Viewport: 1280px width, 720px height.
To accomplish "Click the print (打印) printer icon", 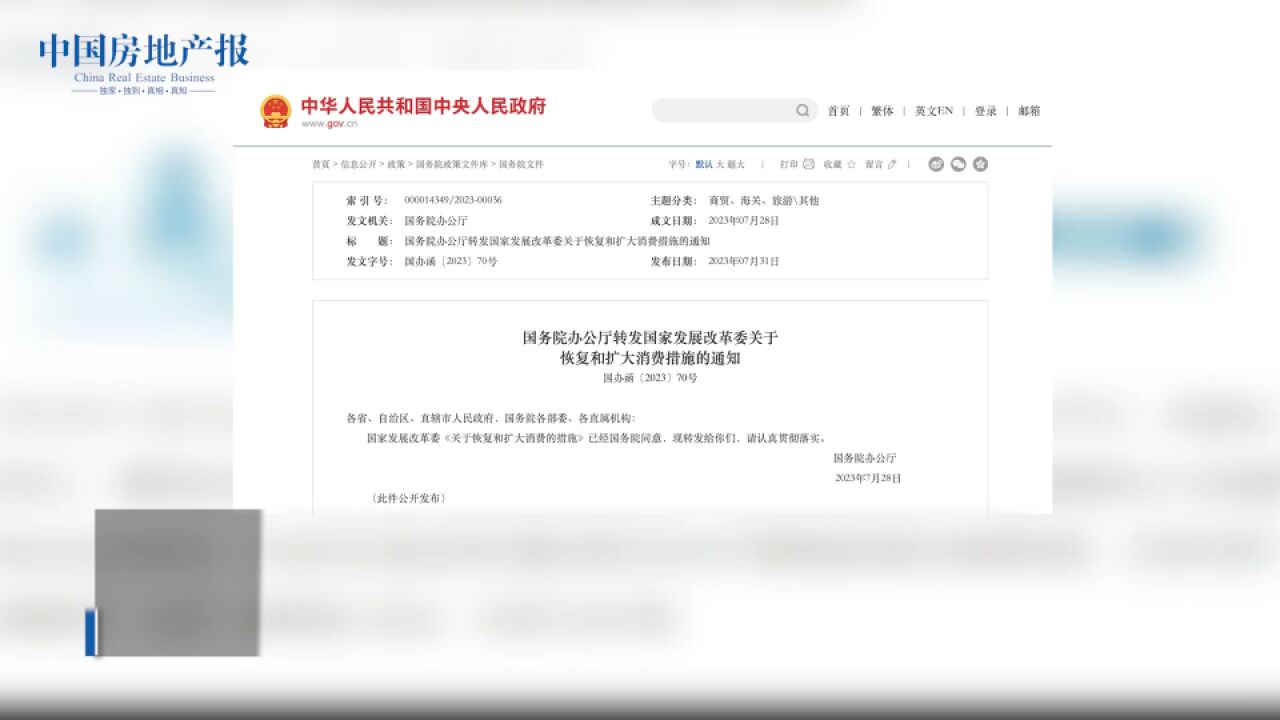I will pos(808,164).
